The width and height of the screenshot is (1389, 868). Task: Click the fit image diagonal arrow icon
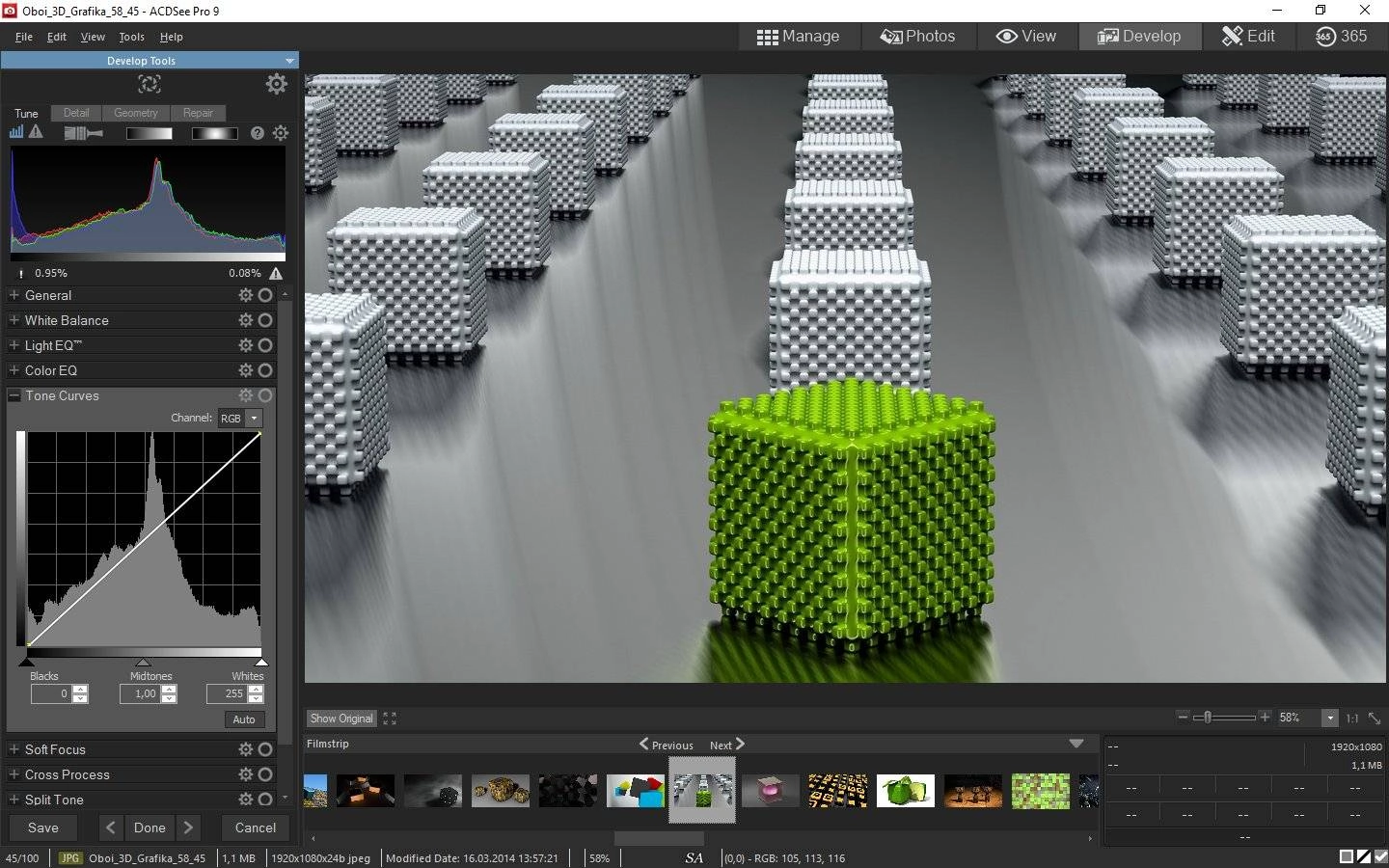[x=1375, y=718]
